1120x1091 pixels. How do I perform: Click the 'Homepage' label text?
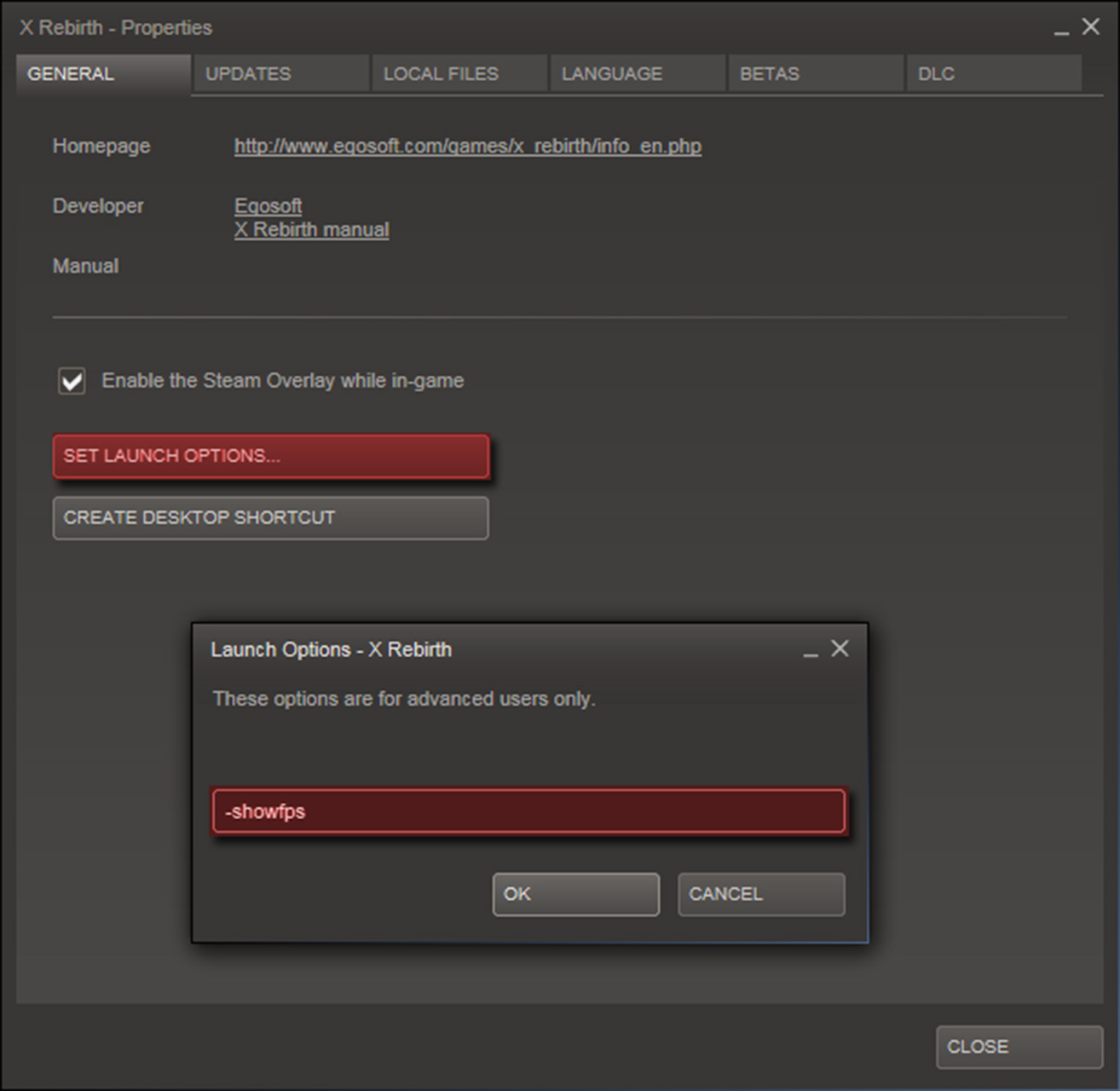pos(101,146)
